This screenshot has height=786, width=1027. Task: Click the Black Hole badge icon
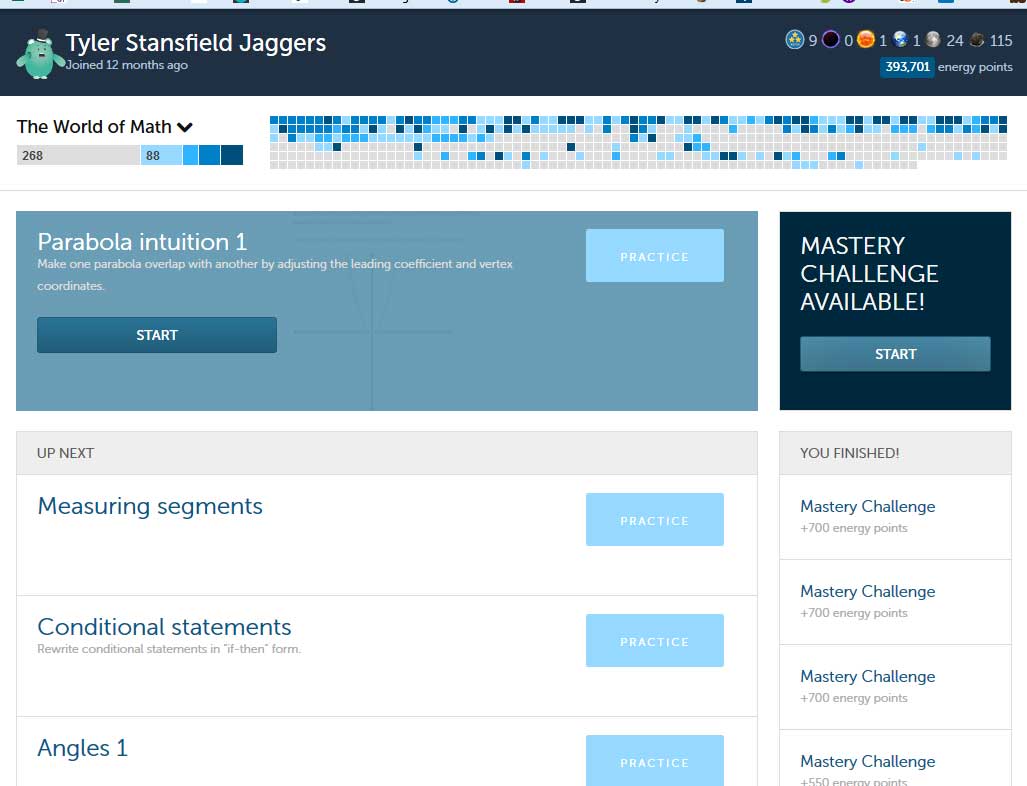(831, 40)
